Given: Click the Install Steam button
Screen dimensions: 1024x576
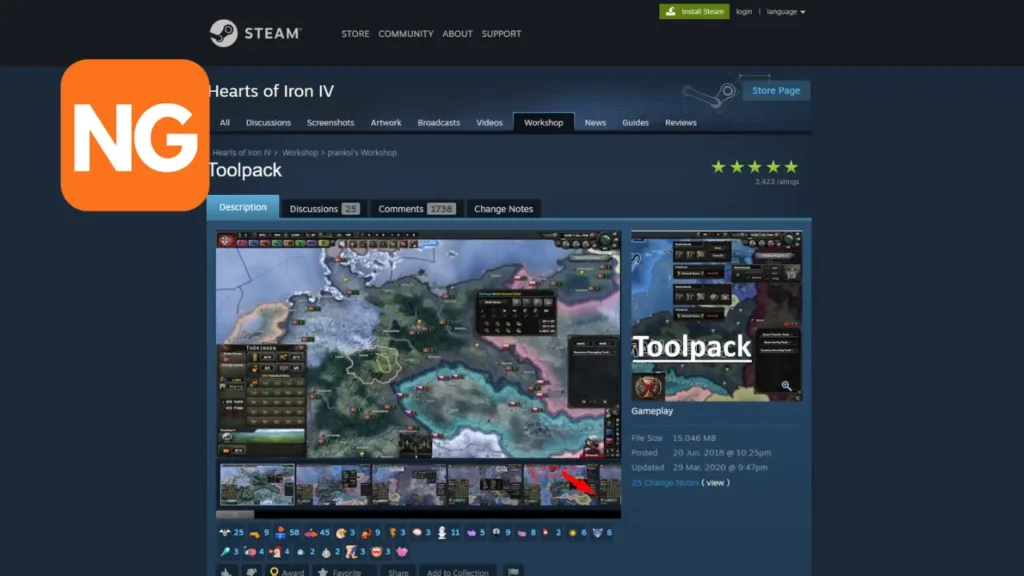Looking at the screenshot, I should coord(694,12).
